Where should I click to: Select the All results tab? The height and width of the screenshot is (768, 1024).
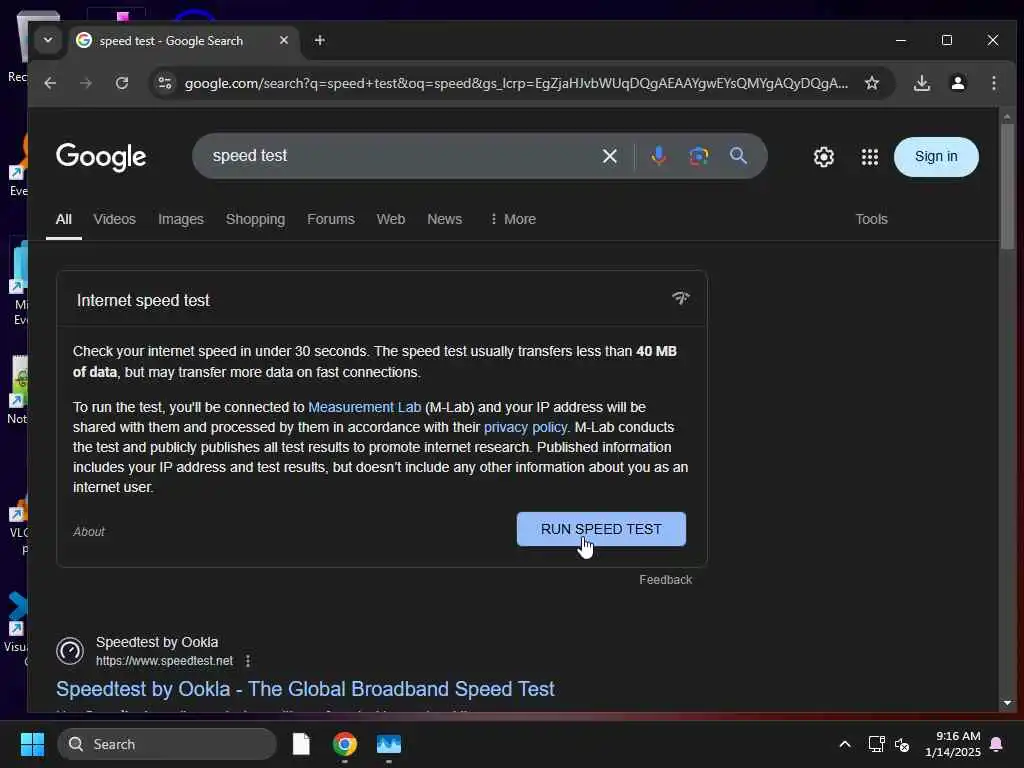(63, 219)
